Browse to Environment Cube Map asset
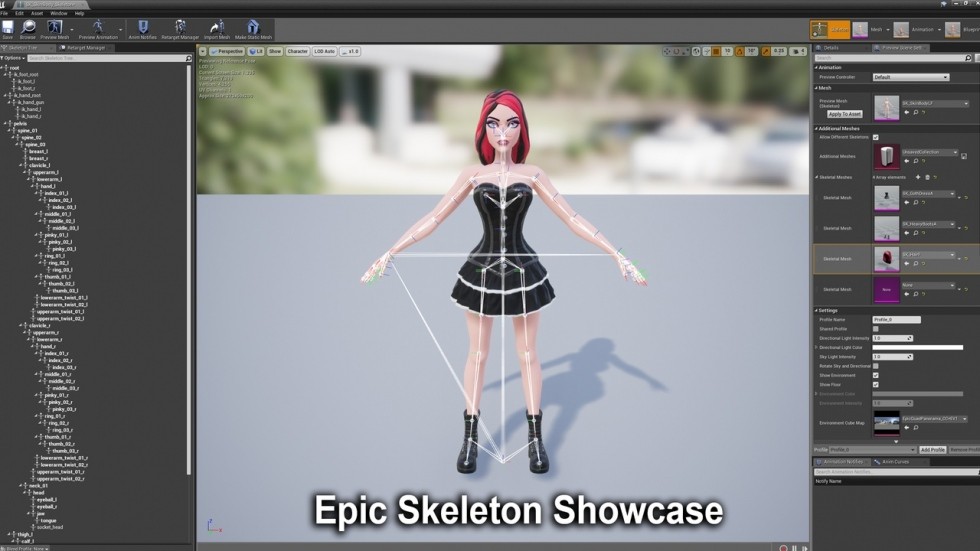 (916, 428)
